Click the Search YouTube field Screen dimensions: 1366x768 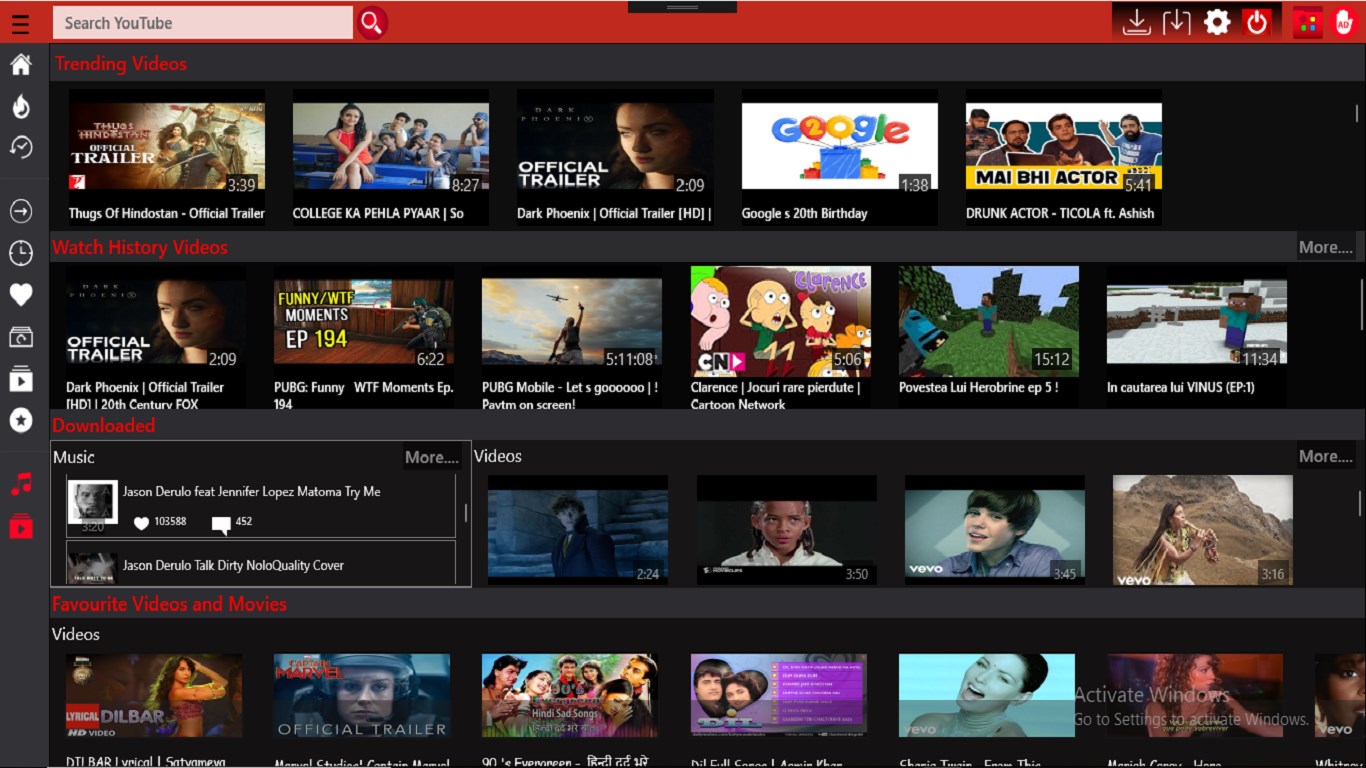[203, 23]
